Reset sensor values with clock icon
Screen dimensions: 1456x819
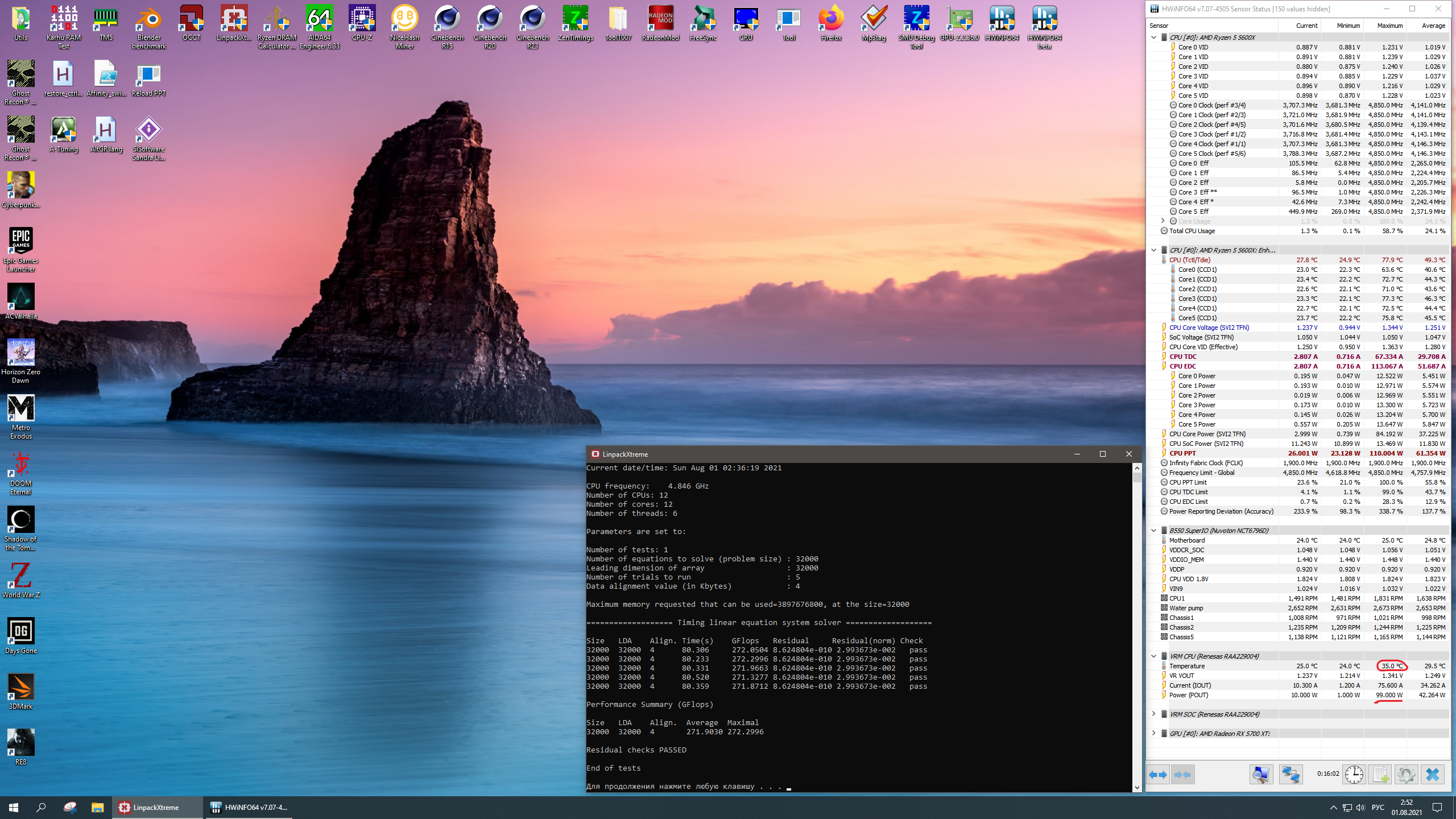coord(1354,775)
